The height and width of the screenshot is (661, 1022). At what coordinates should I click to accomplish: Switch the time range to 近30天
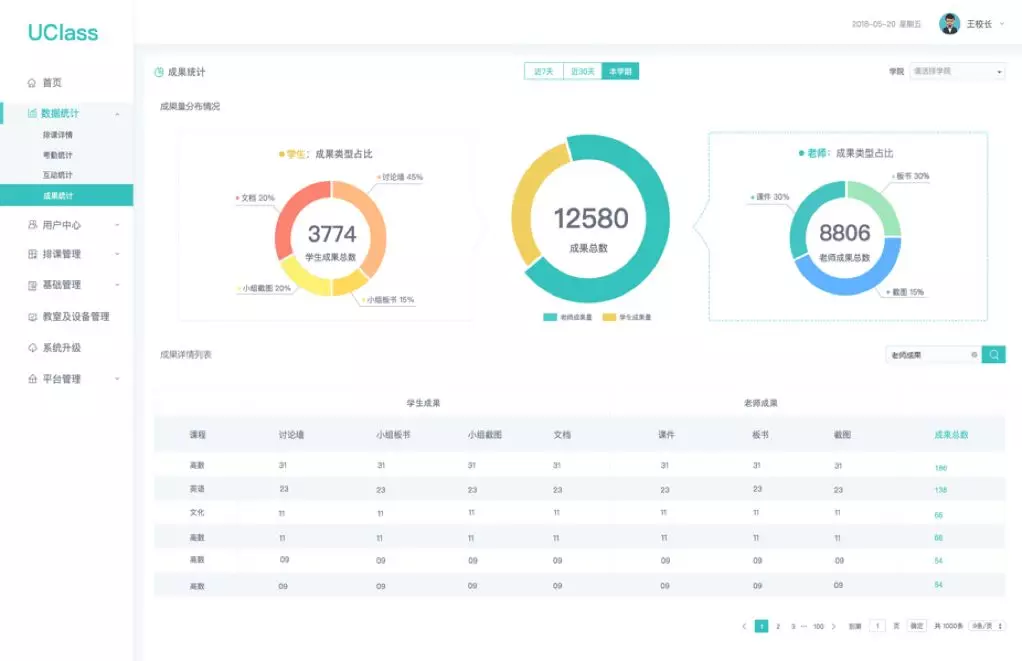[582, 72]
